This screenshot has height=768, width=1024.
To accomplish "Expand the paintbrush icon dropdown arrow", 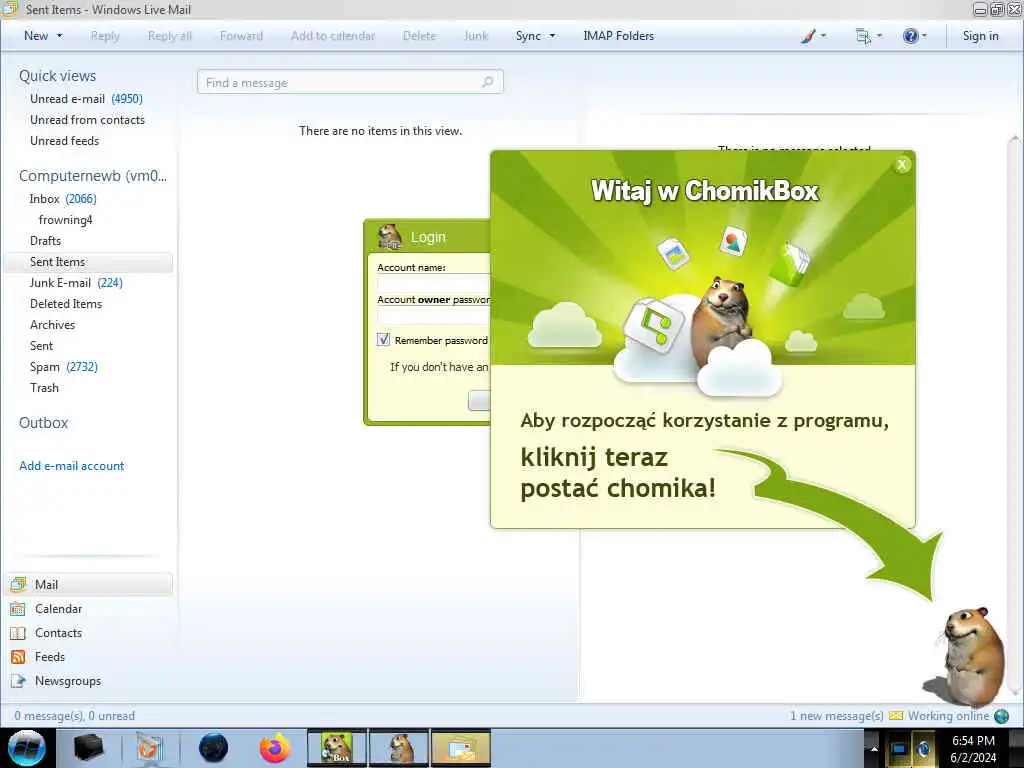I will click(824, 36).
